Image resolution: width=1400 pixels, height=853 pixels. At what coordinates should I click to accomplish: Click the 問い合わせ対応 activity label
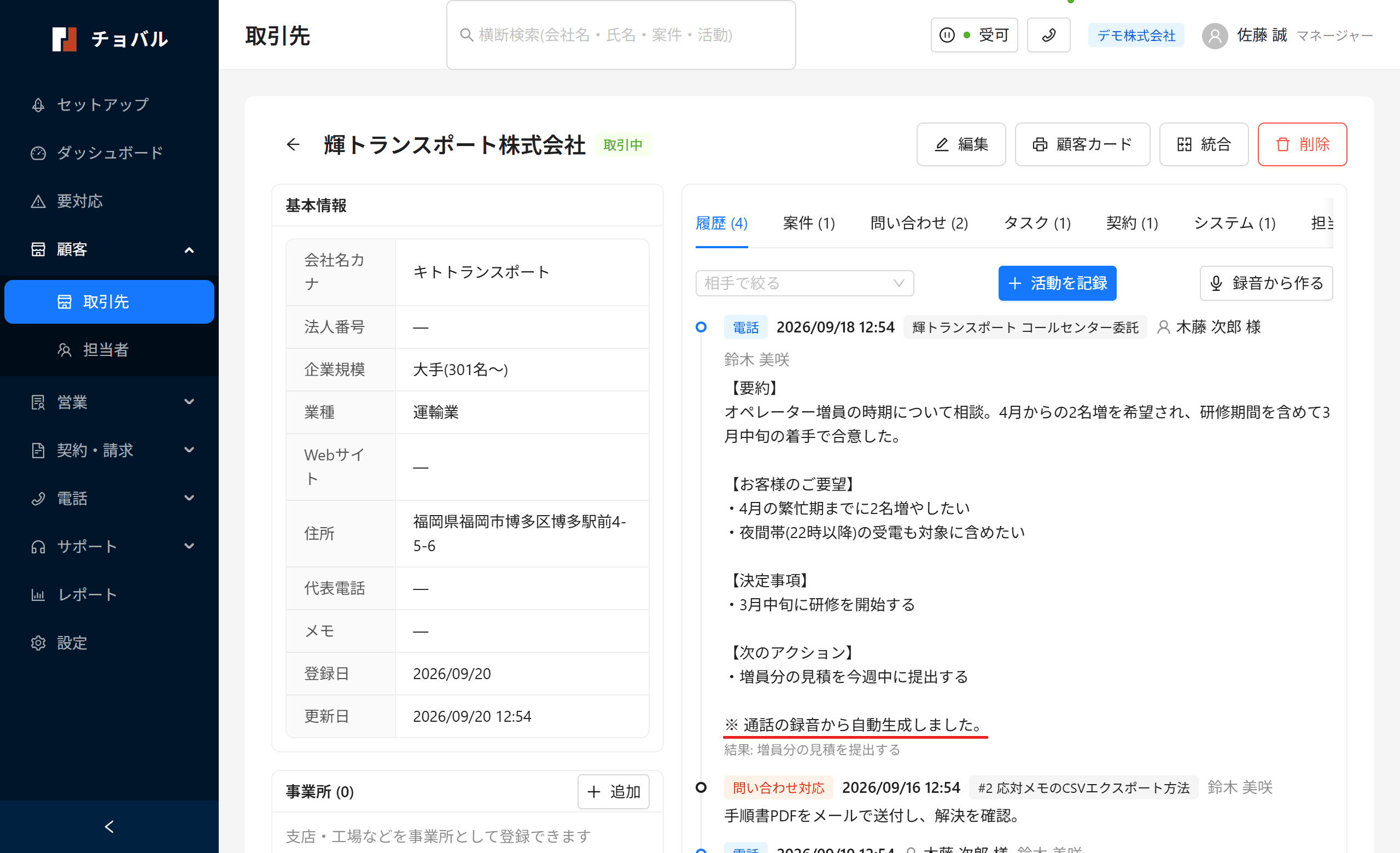pos(778,787)
